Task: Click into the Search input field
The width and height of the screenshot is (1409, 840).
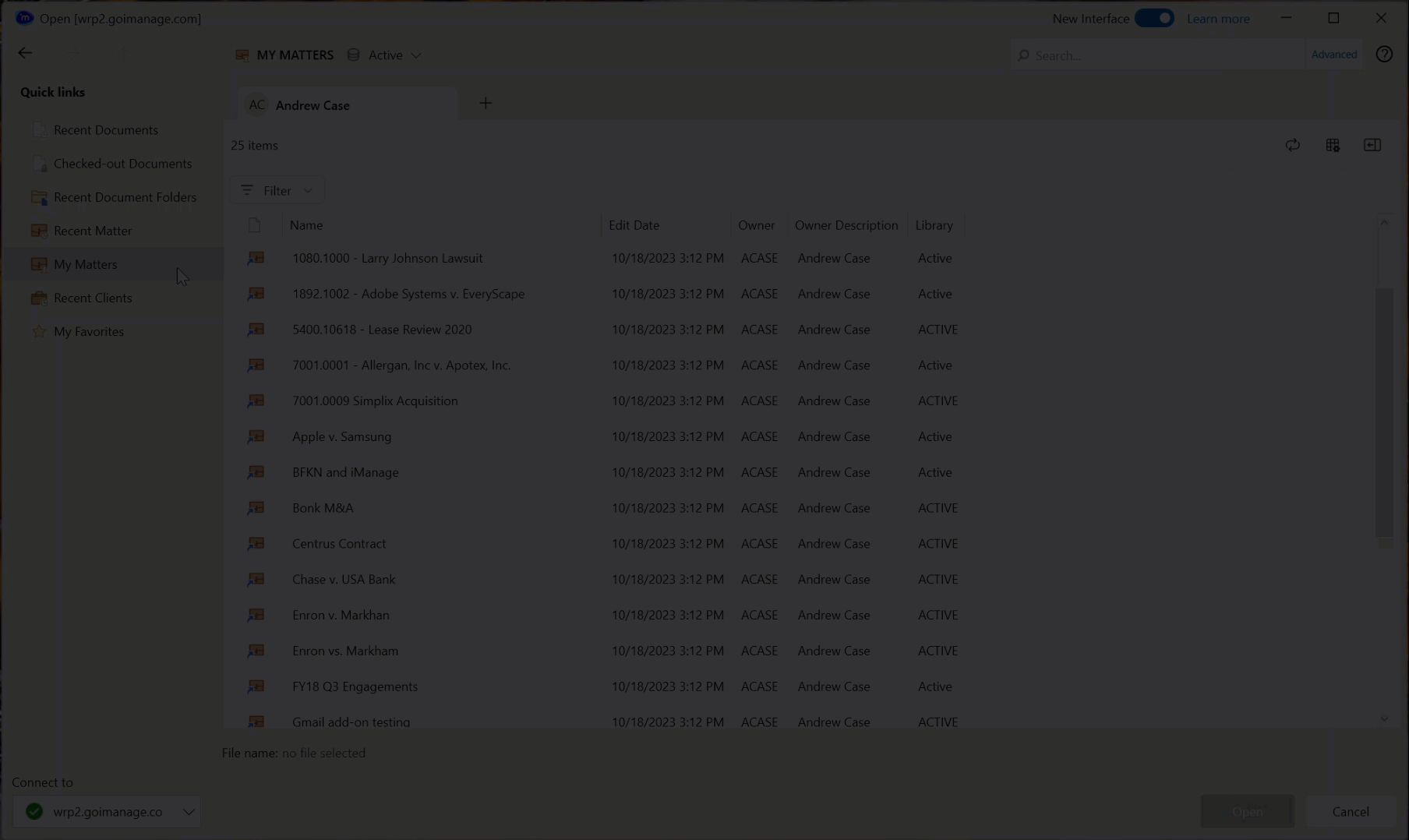Action: pos(1161,55)
